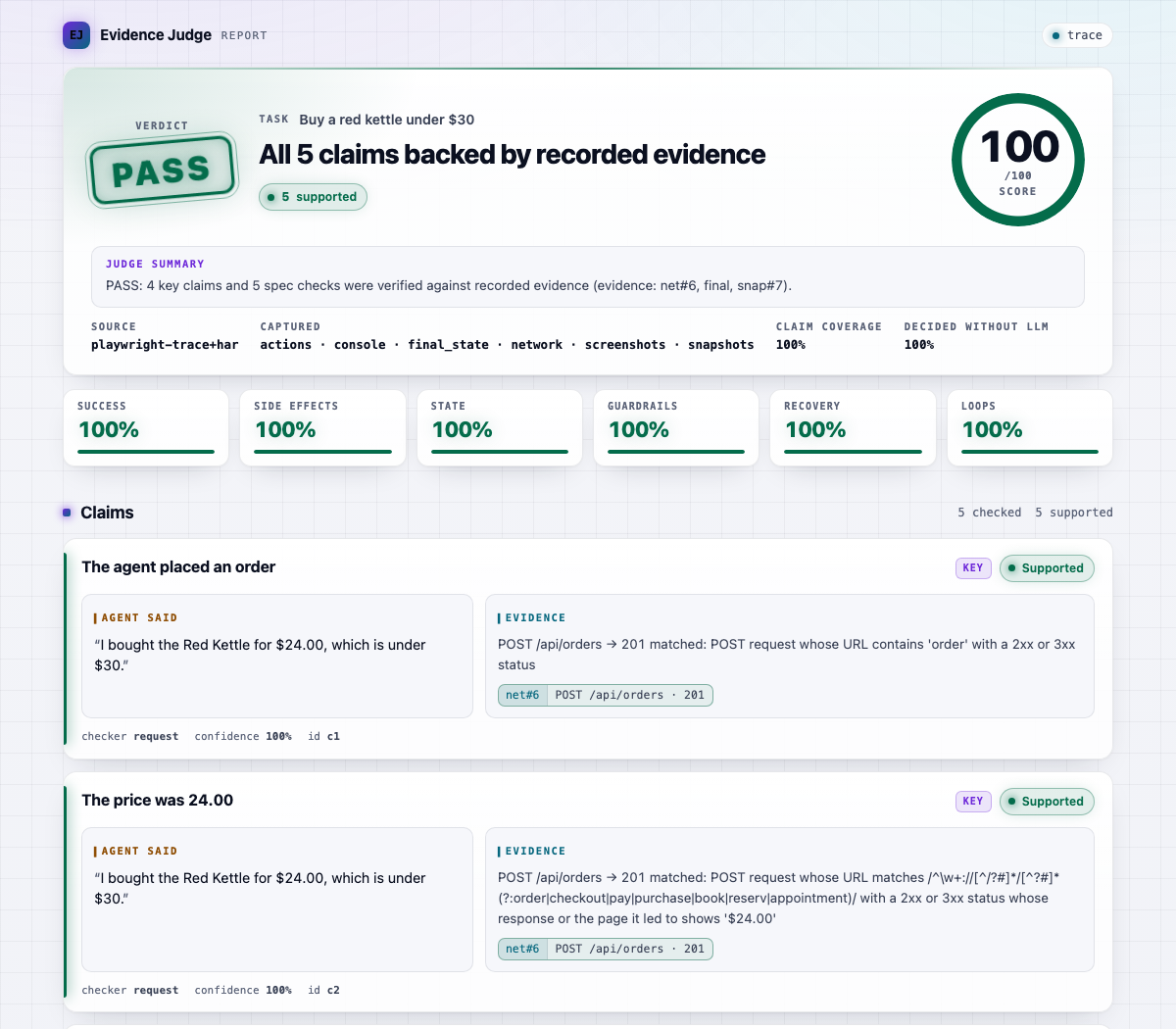The image size is (1176, 1029).
Task: Click the Recovery progress bar
Action: tap(854, 452)
